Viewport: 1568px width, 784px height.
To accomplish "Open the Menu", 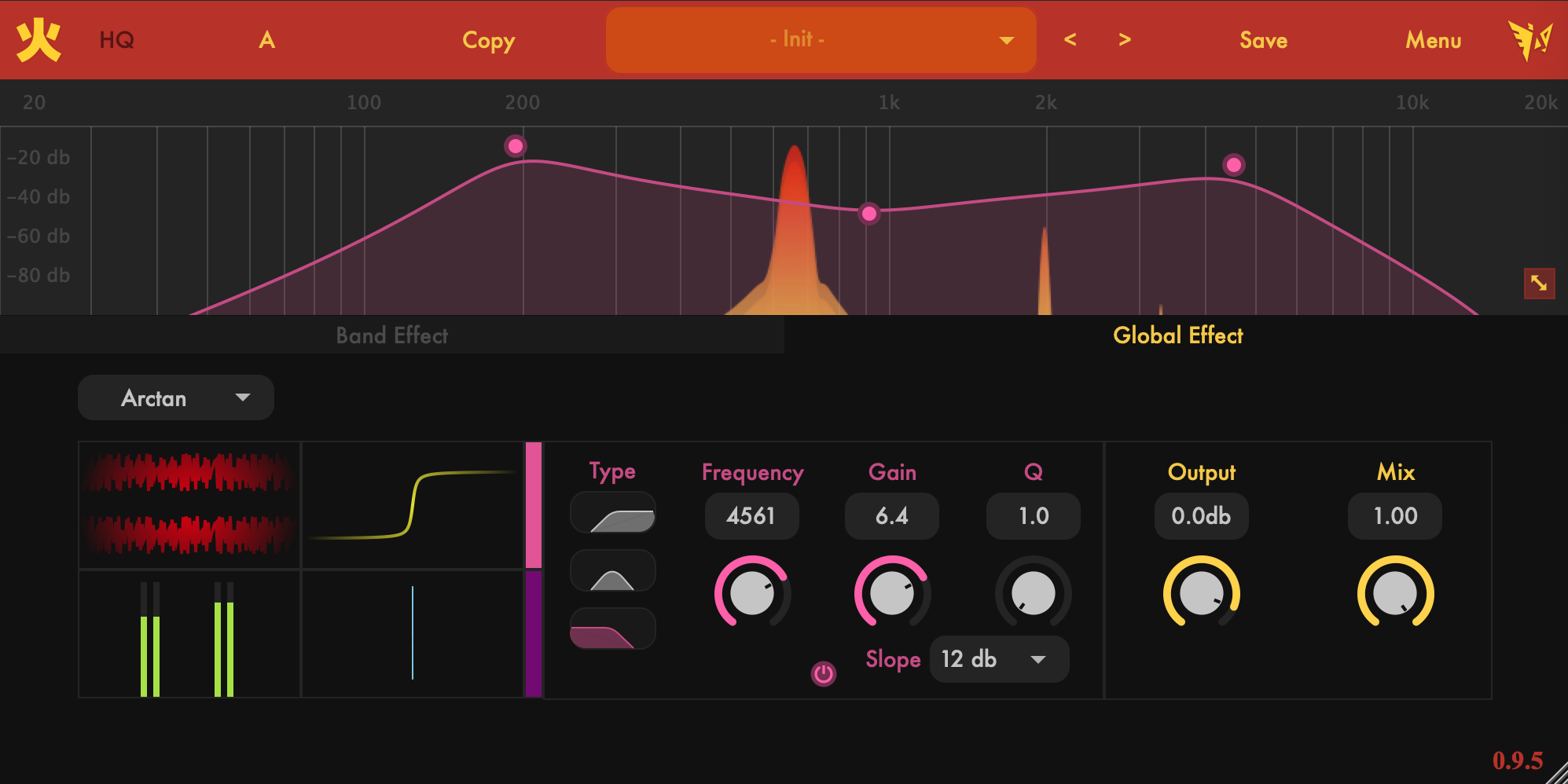I will tap(1433, 40).
